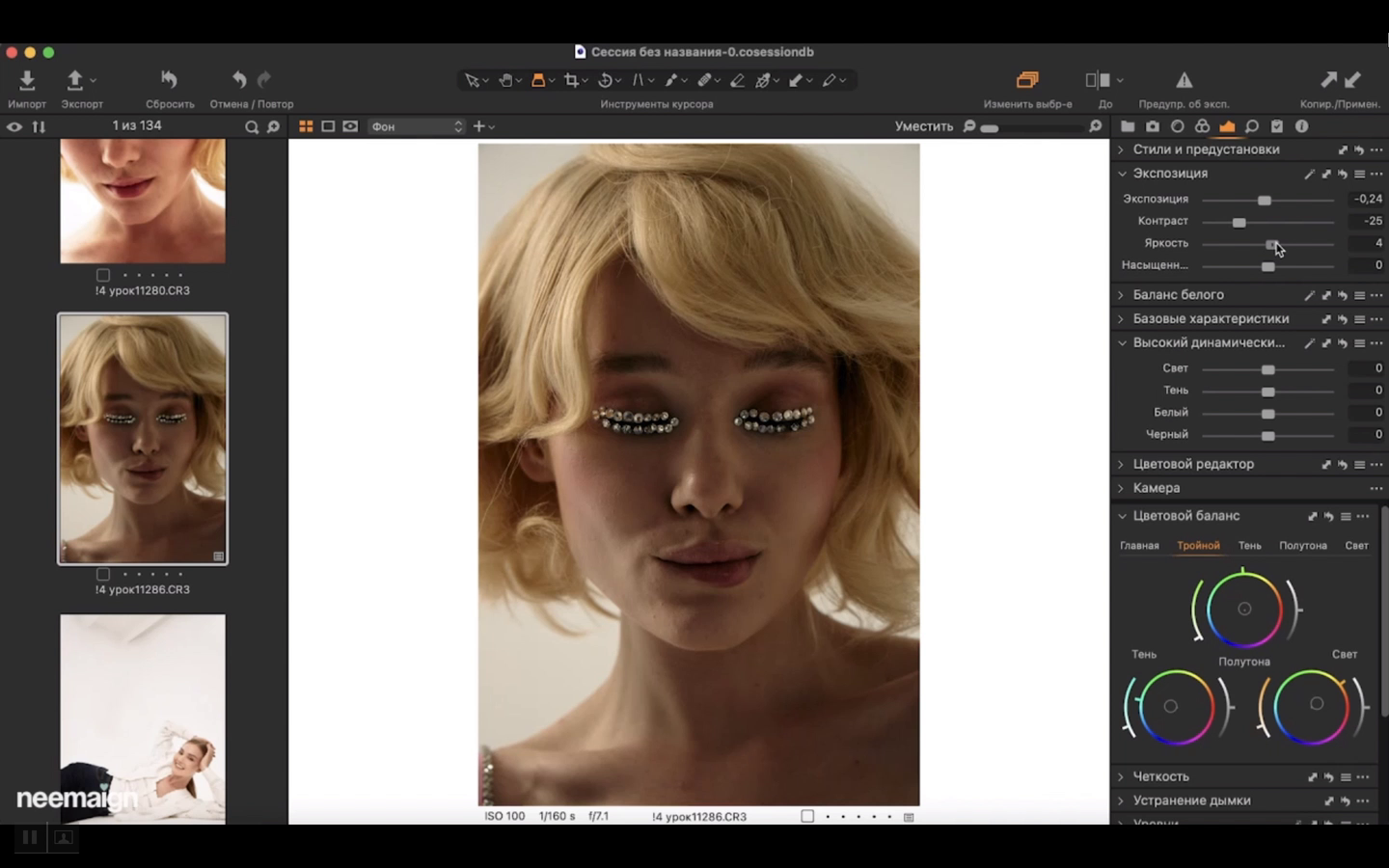This screenshot has width=1389, height=868.
Task: Select the Pan hand cursor tool
Action: (505, 81)
